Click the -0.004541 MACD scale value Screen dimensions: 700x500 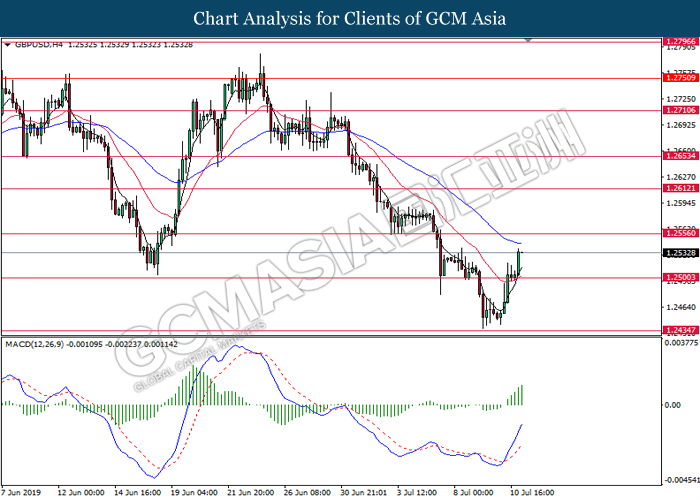(x=681, y=480)
